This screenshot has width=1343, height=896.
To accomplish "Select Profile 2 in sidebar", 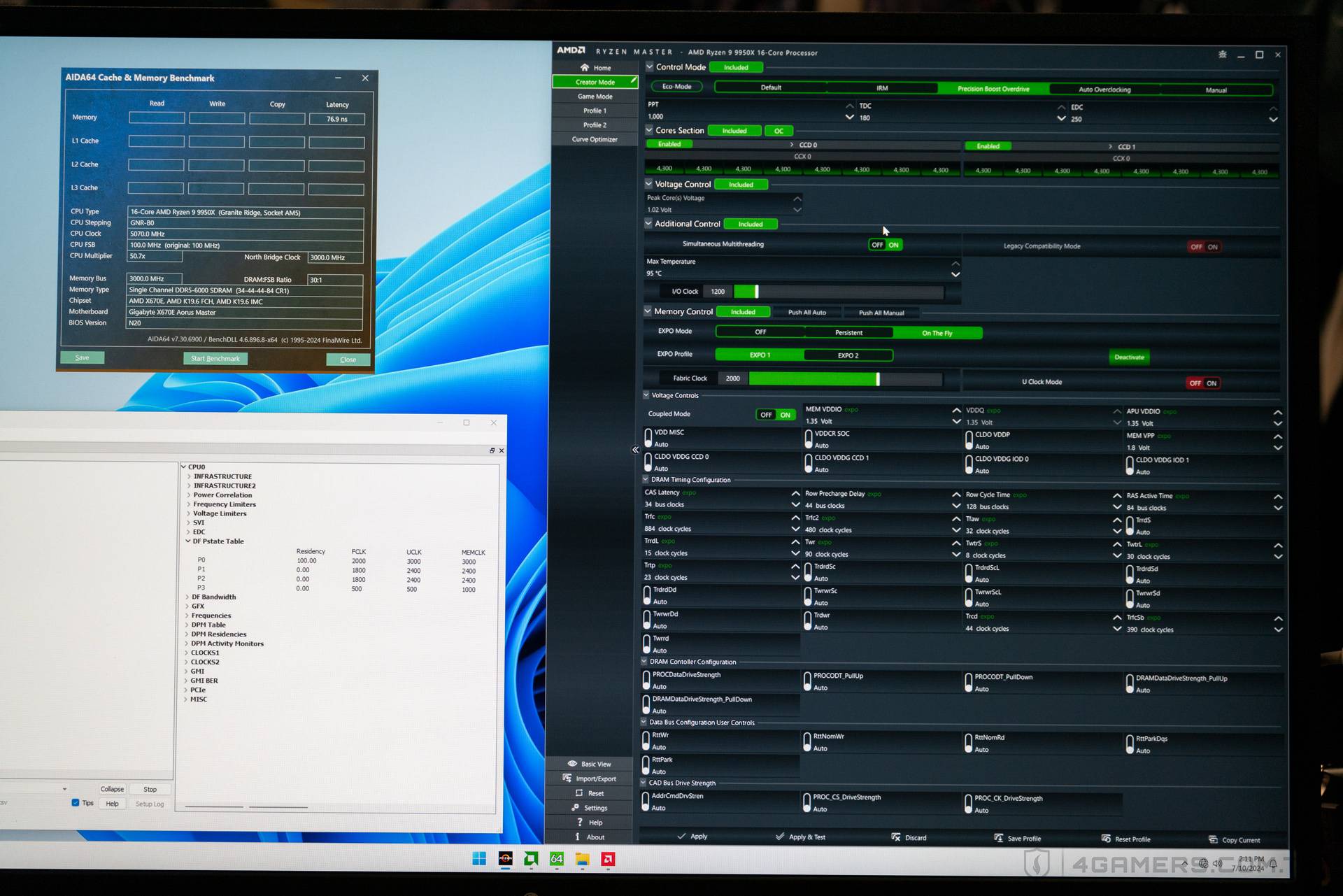I will click(x=595, y=125).
